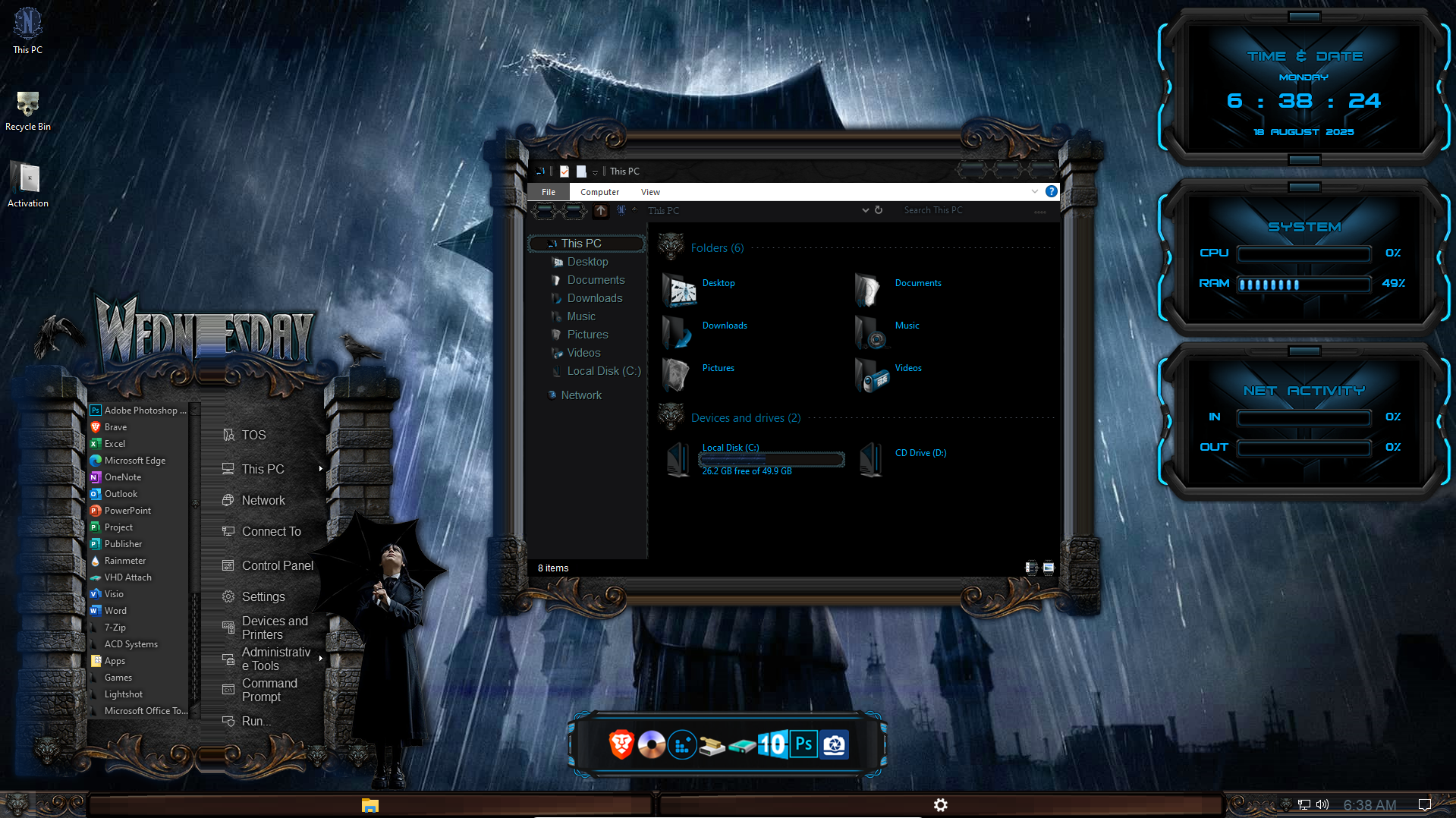Select Local Disk (C:) drive in content pane

pos(755,459)
